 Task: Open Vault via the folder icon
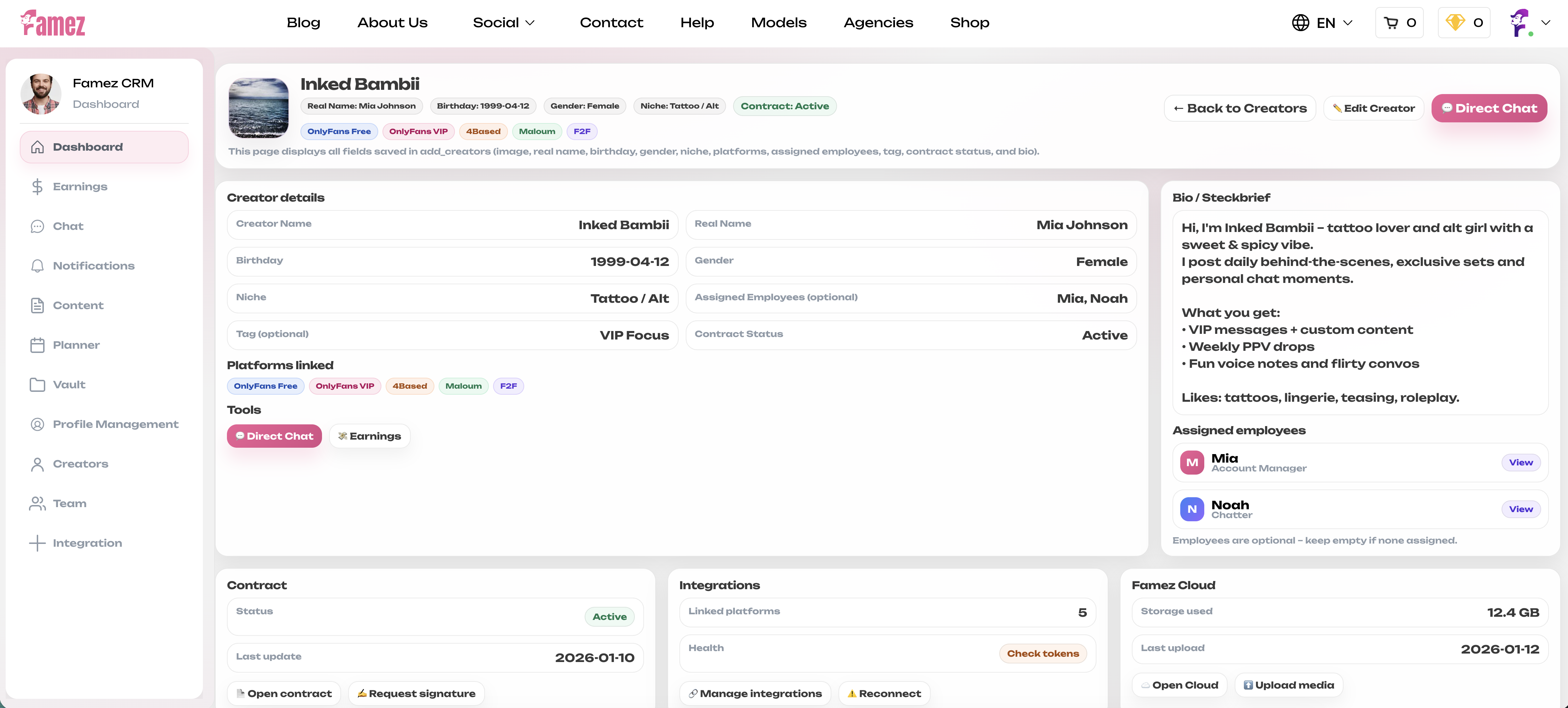pyautogui.click(x=37, y=385)
